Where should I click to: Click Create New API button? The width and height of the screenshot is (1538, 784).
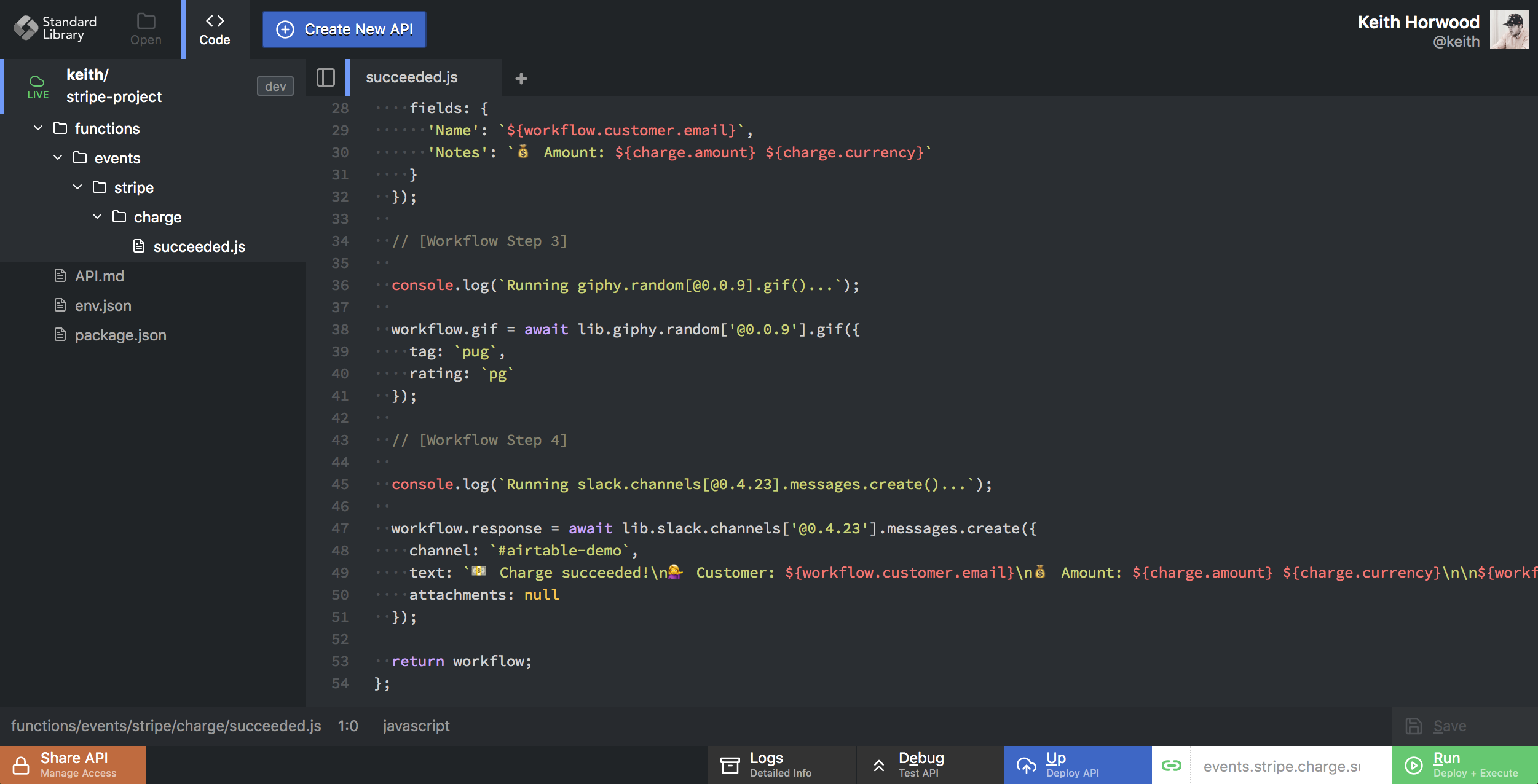pyautogui.click(x=344, y=29)
